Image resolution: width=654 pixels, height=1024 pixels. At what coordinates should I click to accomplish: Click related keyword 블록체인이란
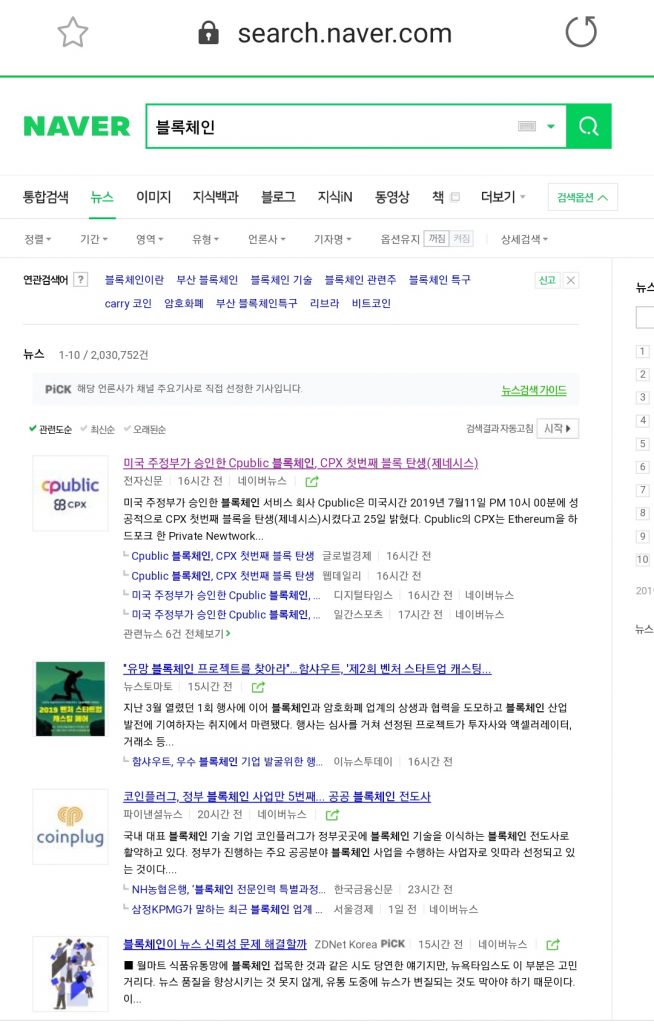(134, 280)
